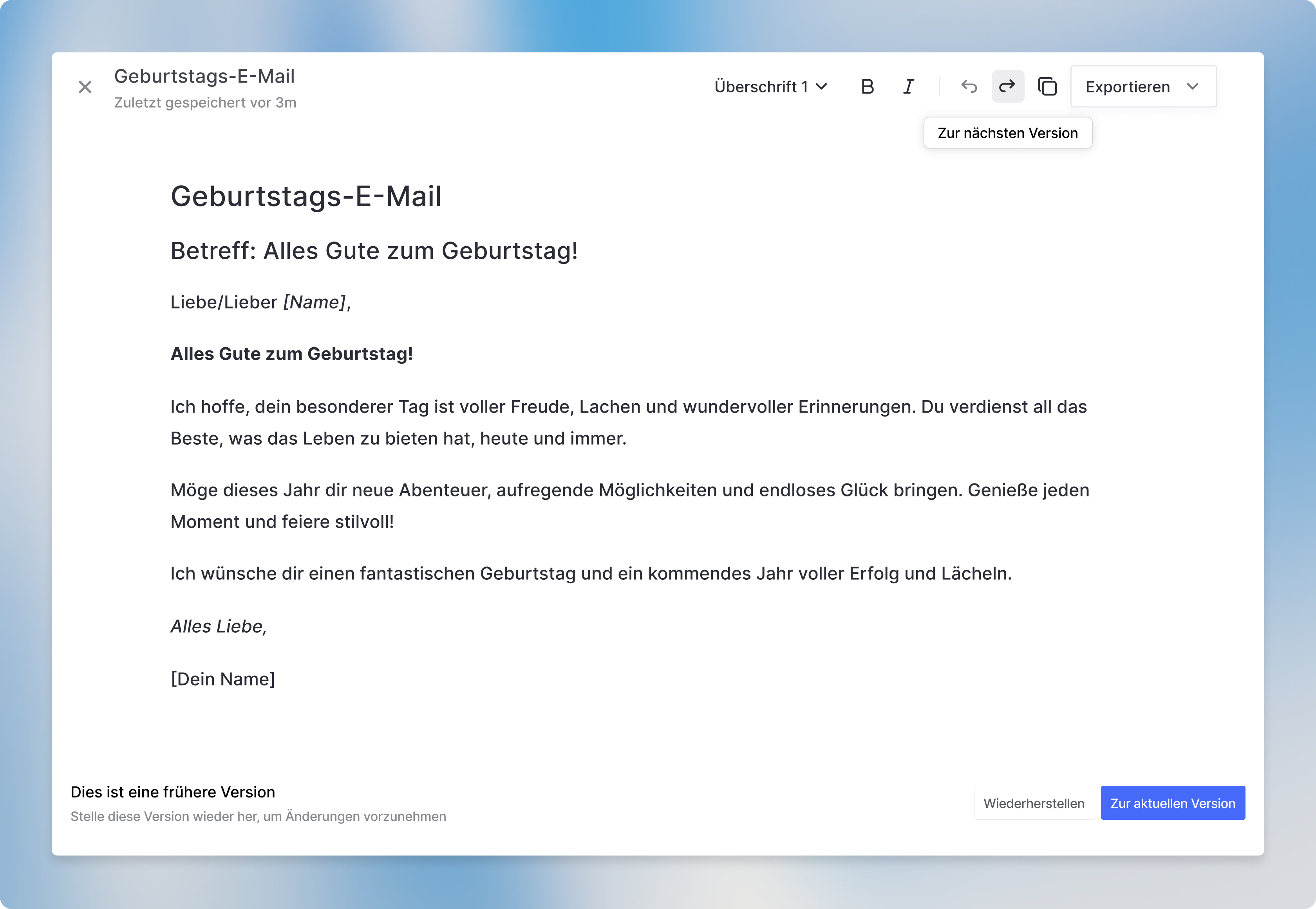Click the Exportieren chevron arrow

pyautogui.click(x=1192, y=87)
